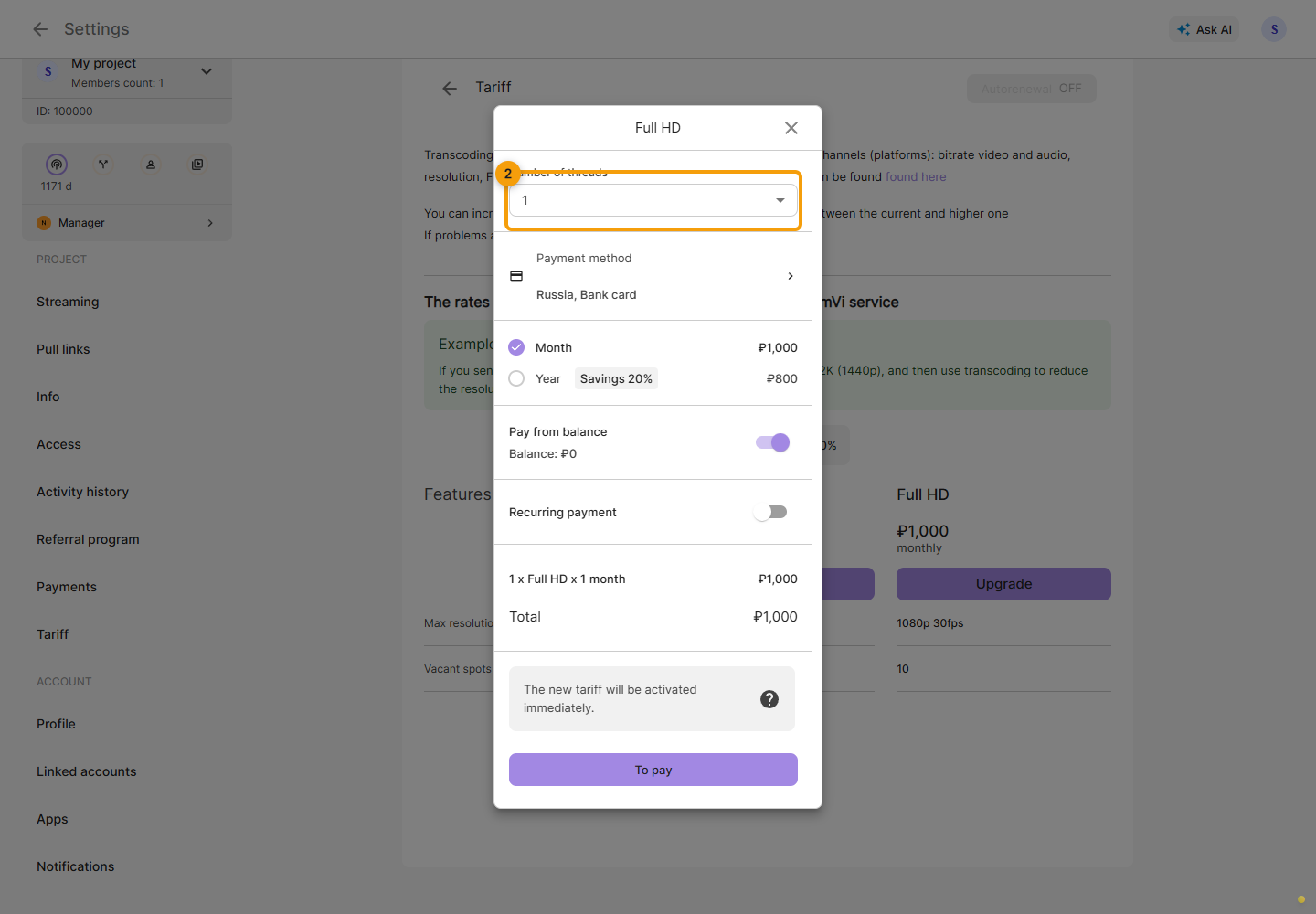This screenshot has width=1316, height=914.
Task: Open the Tariff sidebar item
Action: [x=53, y=634]
